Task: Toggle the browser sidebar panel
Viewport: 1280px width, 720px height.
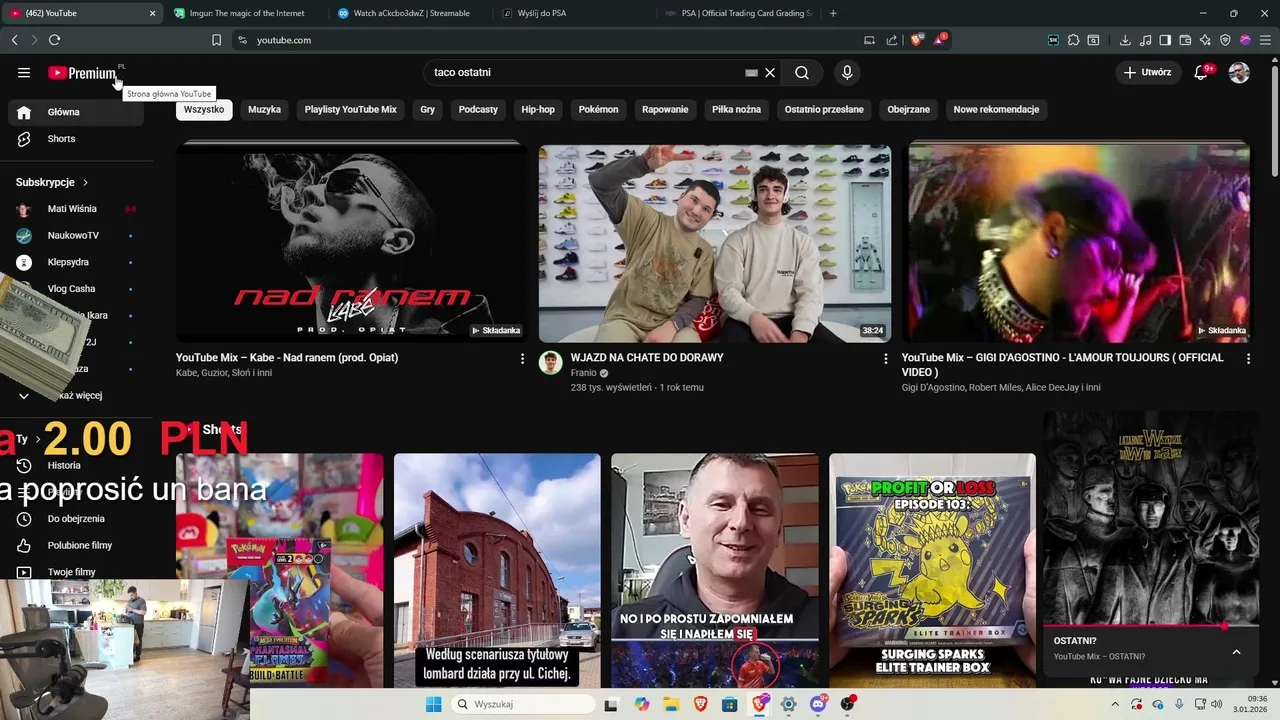Action: (1165, 40)
